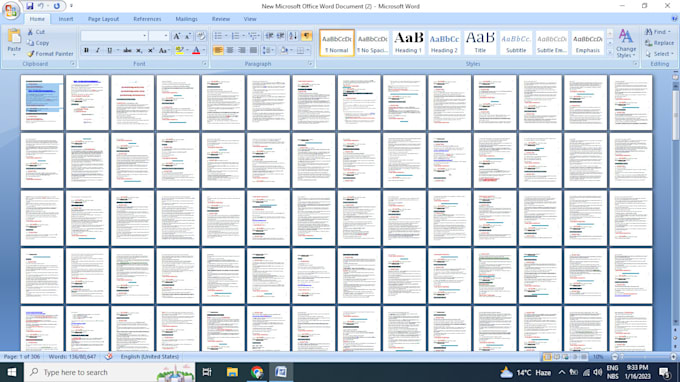Image resolution: width=680 pixels, height=382 pixels.
Task: Undo the last action
Action: coord(40,6)
